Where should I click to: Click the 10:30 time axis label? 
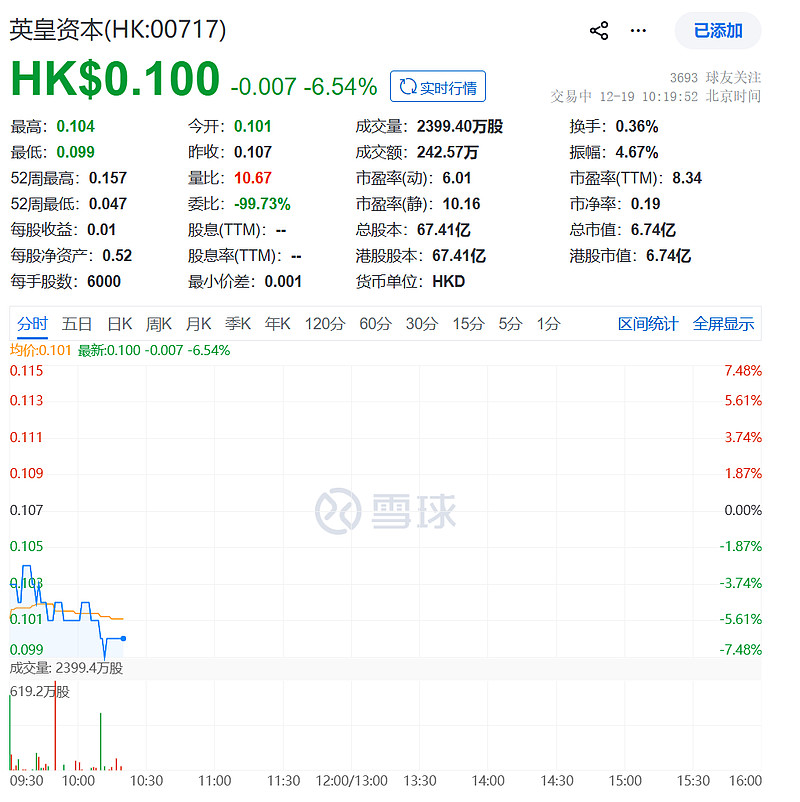146,781
